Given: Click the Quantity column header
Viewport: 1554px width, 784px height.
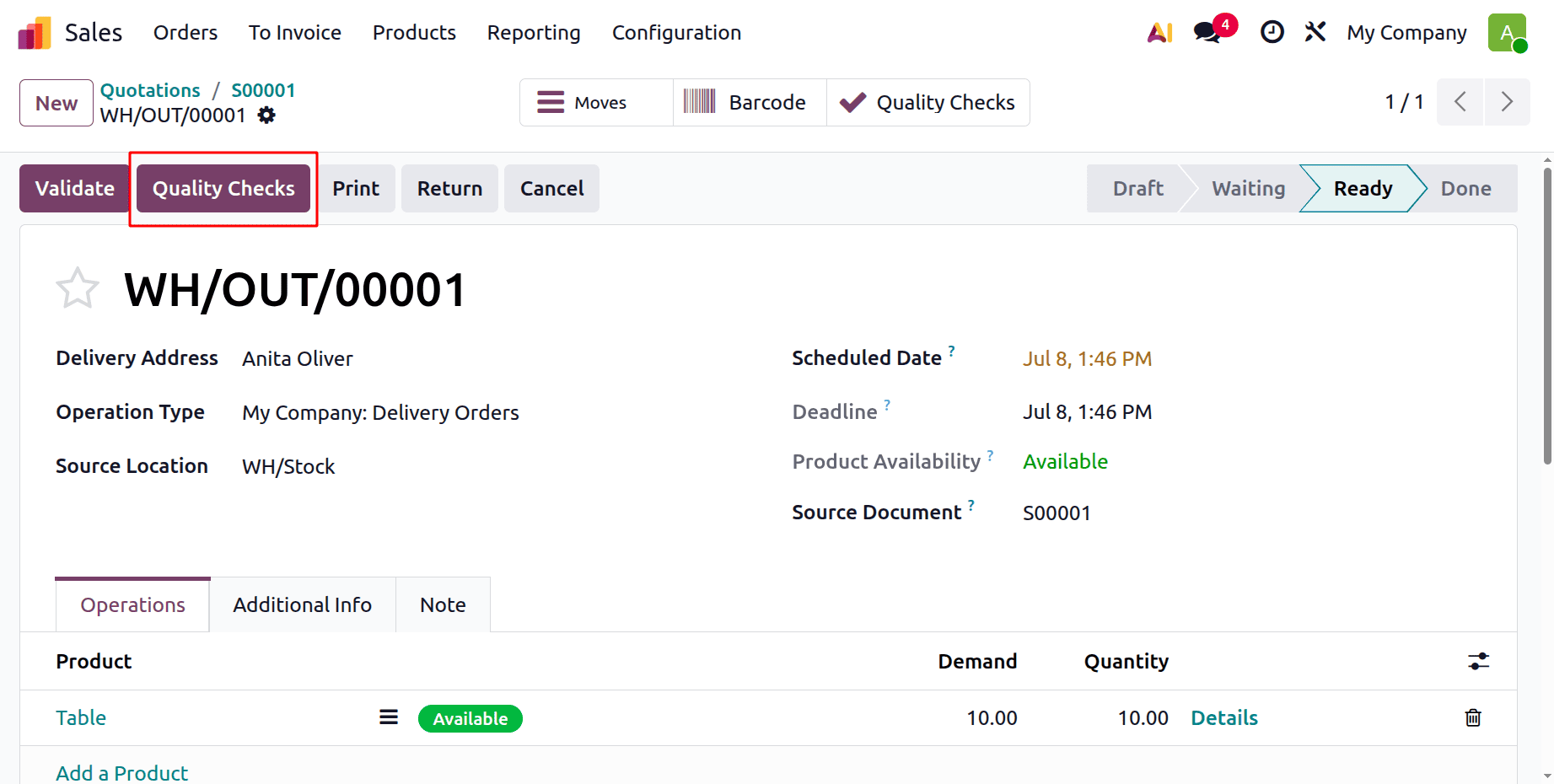Looking at the screenshot, I should [x=1126, y=661].
